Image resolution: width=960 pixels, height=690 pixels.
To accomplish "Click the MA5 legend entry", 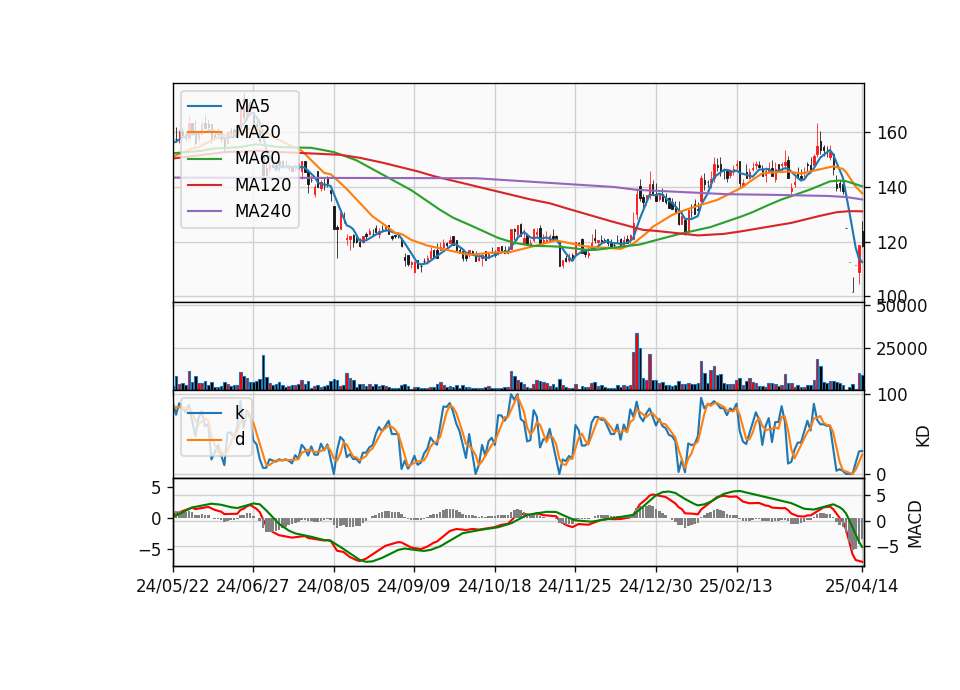I will 228,106.
